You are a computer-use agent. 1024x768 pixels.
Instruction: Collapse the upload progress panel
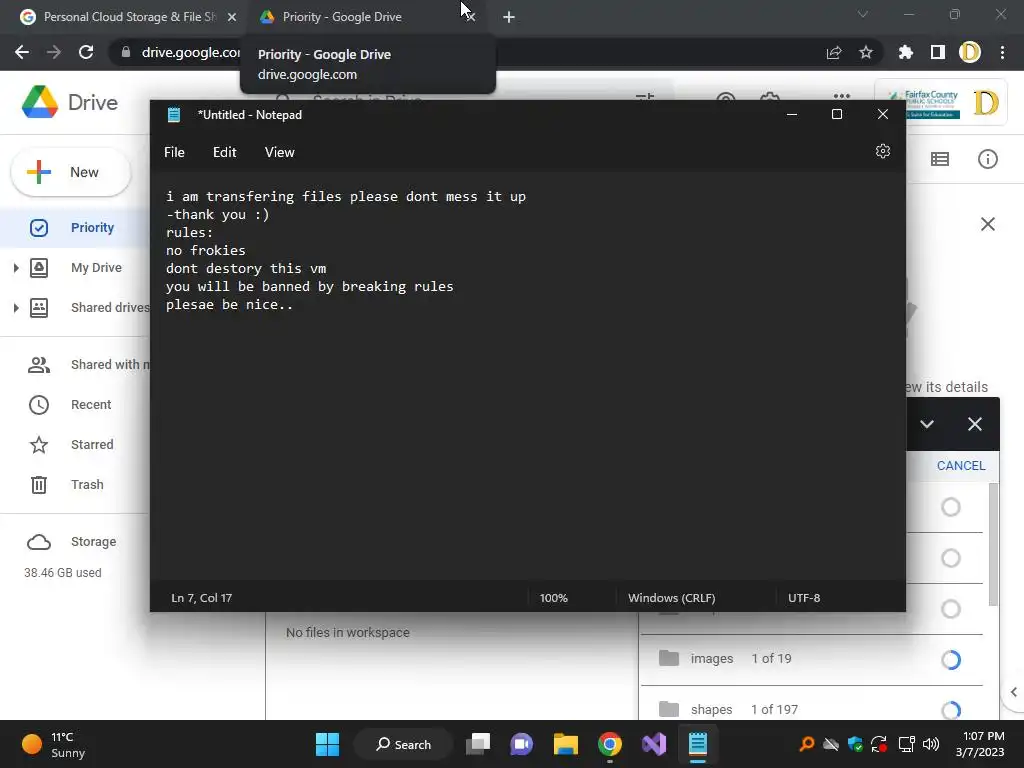click(x=927, y=424)
